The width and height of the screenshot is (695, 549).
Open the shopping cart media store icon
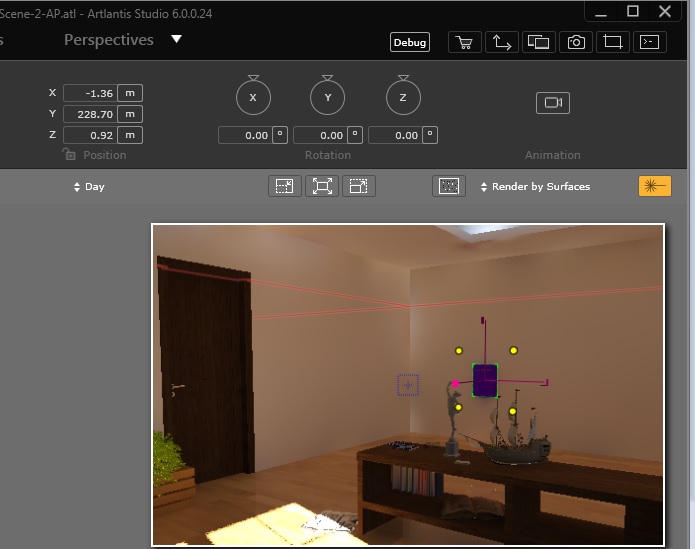465,43
